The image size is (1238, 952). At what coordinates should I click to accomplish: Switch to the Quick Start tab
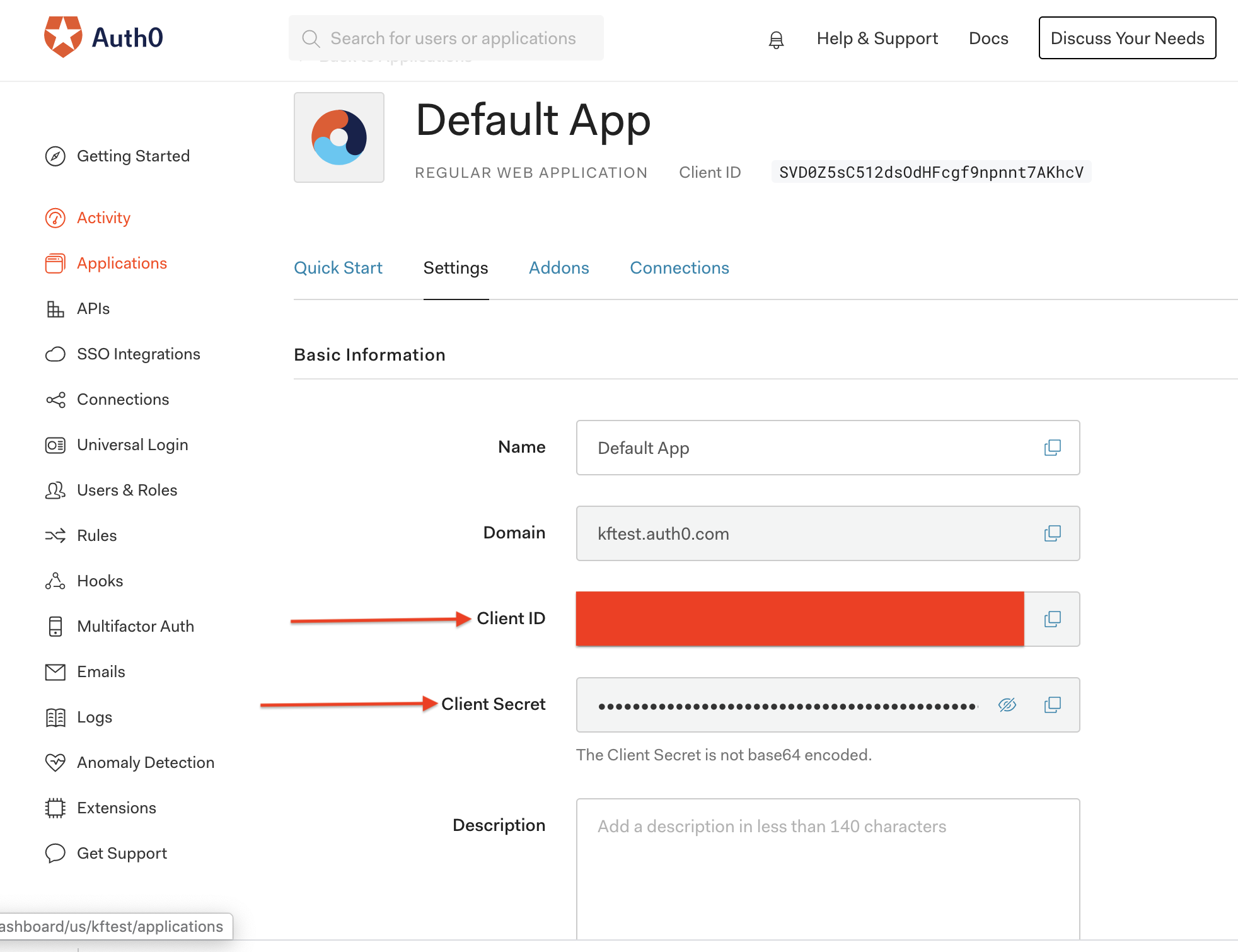tap(338, 268)
